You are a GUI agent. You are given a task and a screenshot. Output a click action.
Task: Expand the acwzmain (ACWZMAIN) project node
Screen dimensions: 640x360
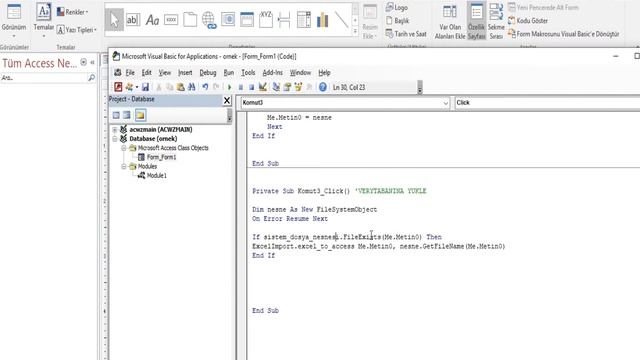(115, 130)
